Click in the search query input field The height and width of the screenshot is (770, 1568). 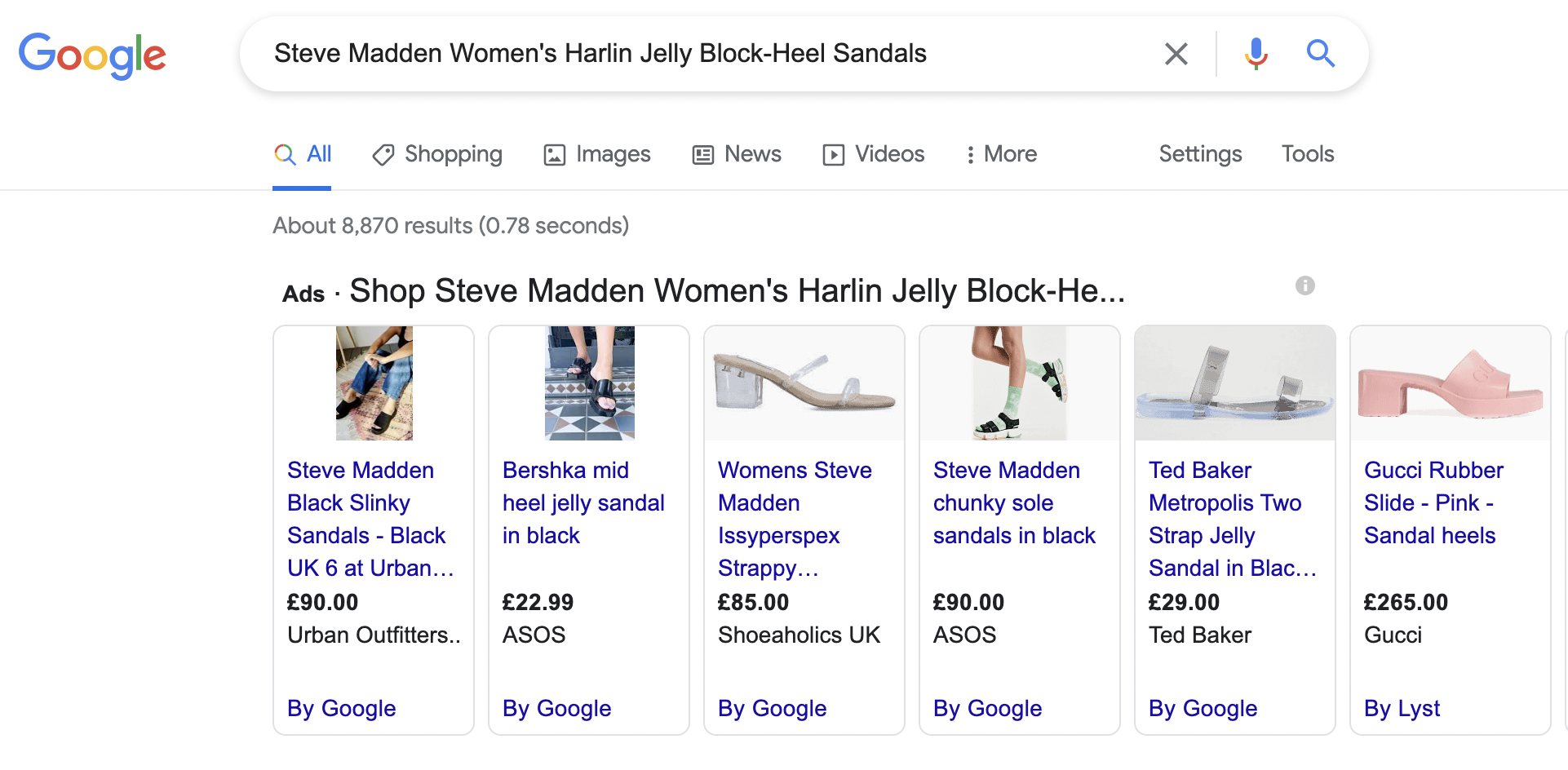pos(702,54)
